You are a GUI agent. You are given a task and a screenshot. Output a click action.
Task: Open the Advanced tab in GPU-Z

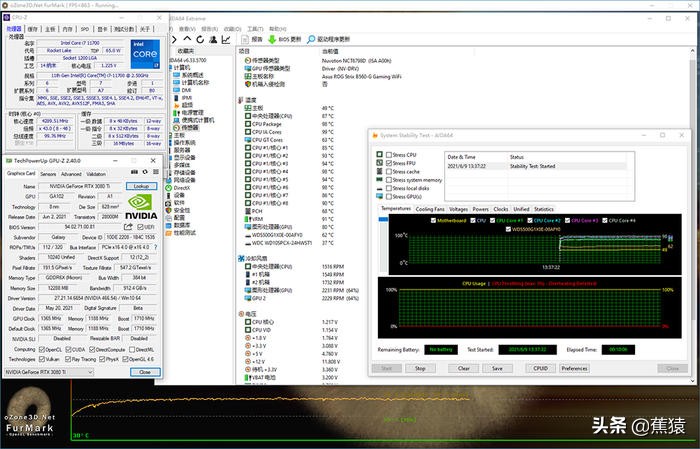tap(71, 174)
